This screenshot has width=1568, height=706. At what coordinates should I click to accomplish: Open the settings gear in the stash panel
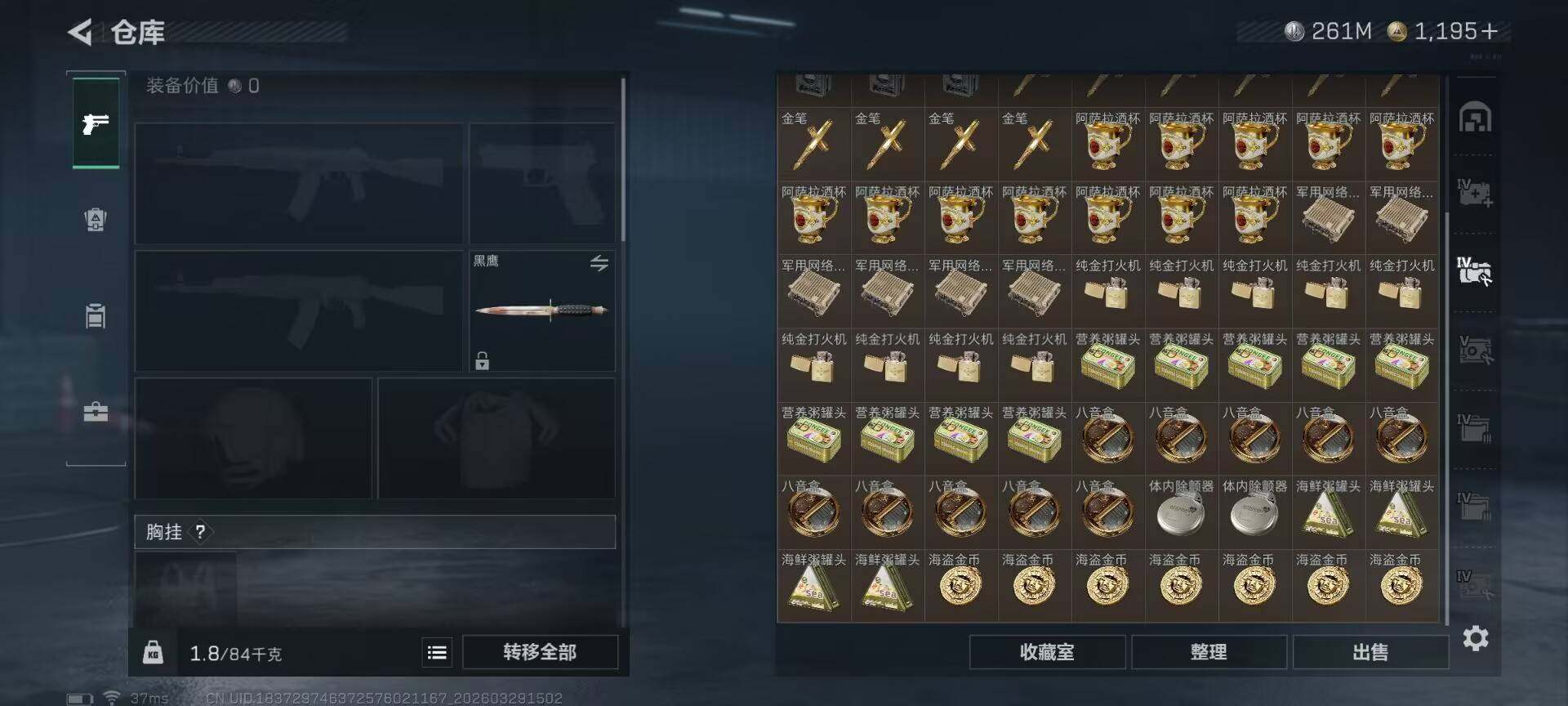(1476, 638)
